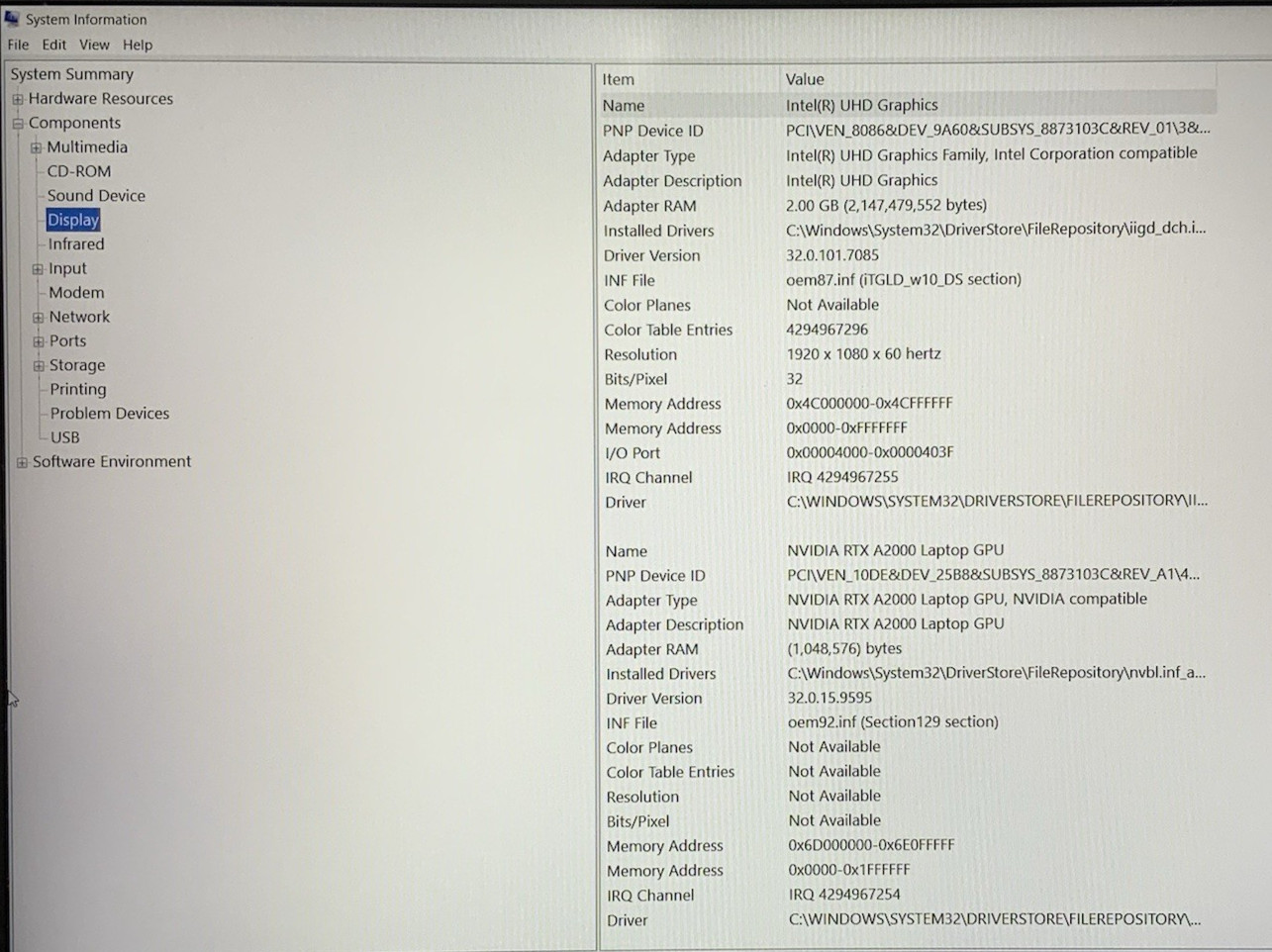
Task: Collapse the Components node
Action: [x=18, y=124]
